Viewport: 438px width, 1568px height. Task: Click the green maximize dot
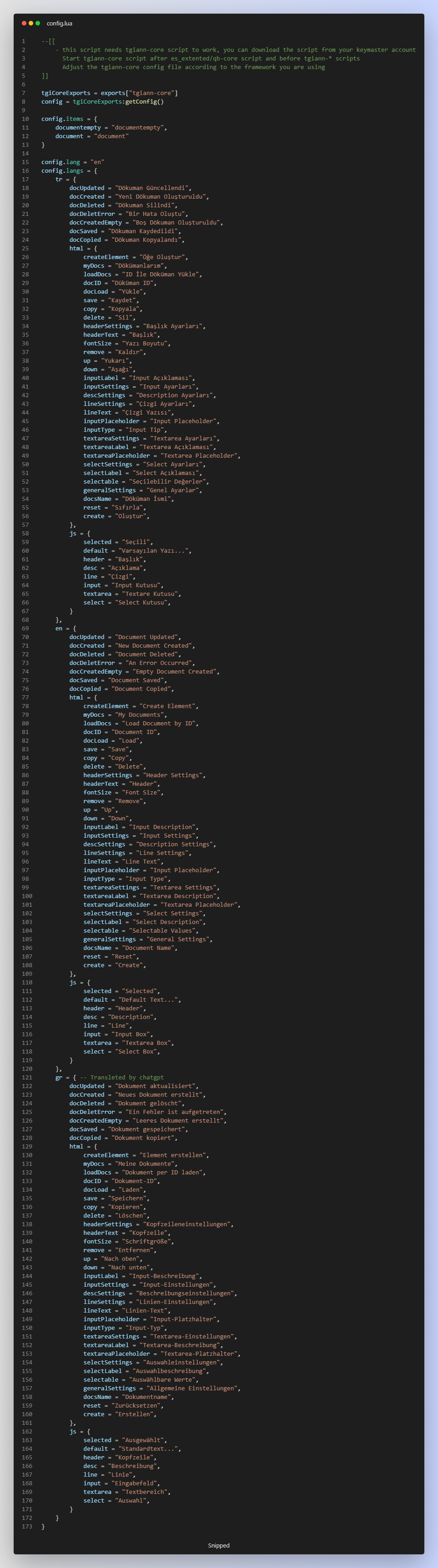38,23
